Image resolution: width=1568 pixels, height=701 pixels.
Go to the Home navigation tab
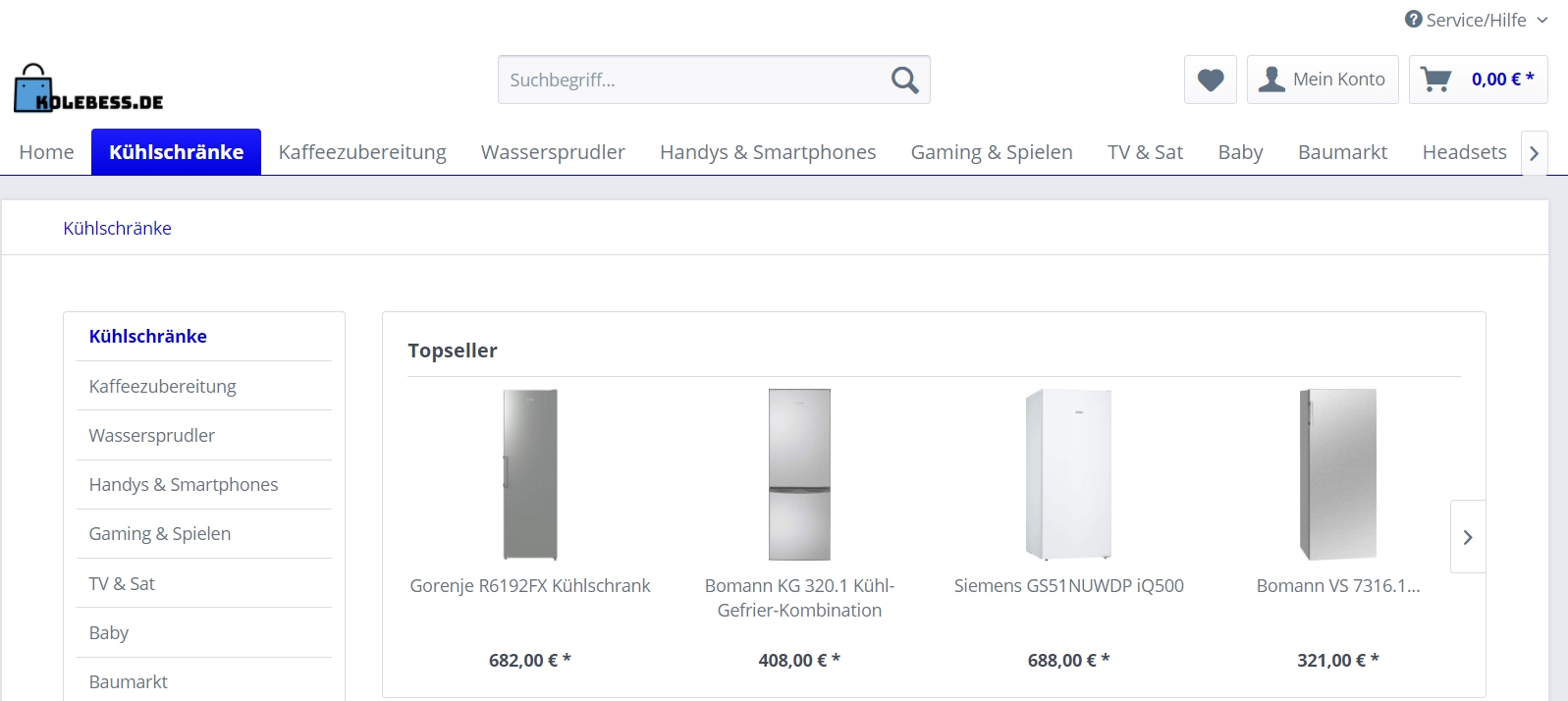click(46, 152)
